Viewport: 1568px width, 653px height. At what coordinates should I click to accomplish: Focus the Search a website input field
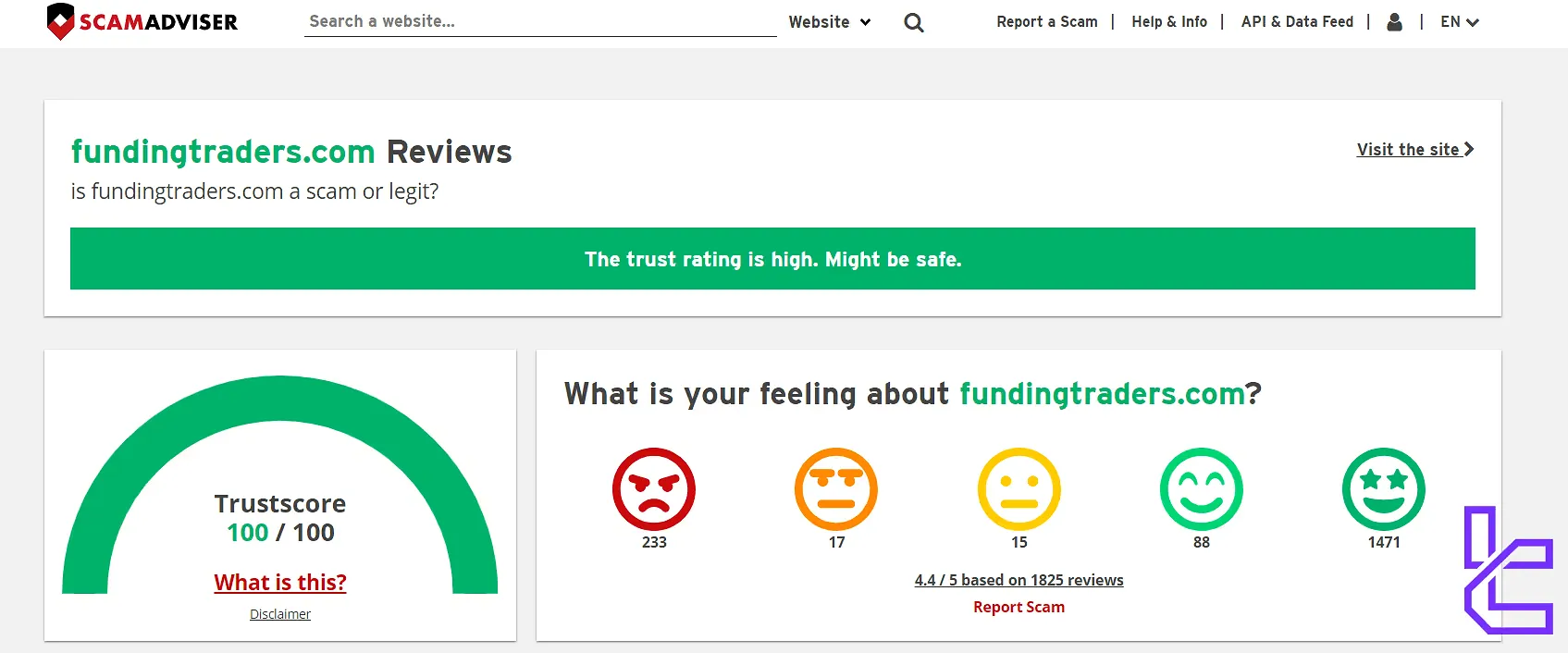(539, 21)
